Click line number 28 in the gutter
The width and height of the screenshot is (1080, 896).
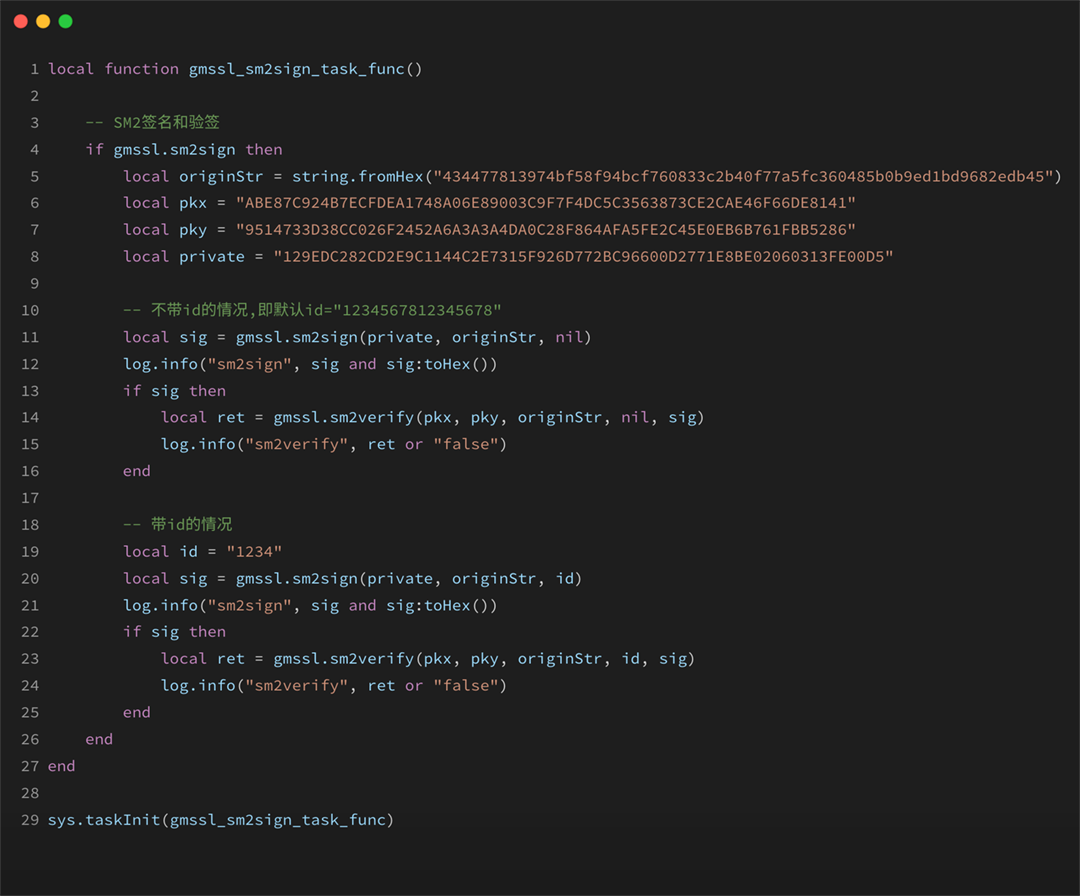pyautogui.click(x=30, y=793)
